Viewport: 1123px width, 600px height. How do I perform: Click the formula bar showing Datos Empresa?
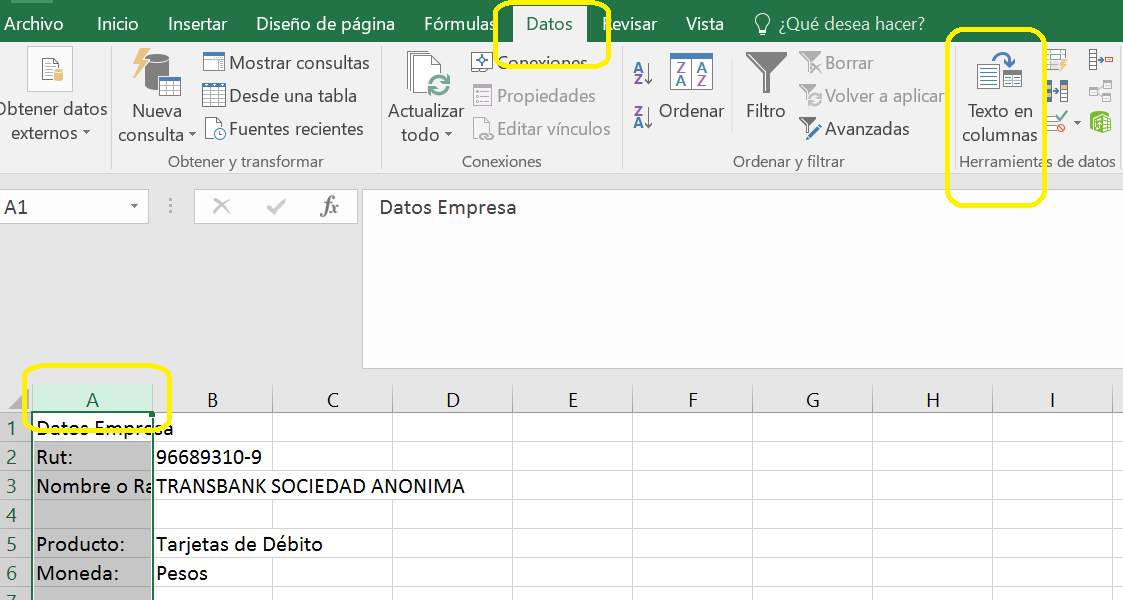[742, 279]
